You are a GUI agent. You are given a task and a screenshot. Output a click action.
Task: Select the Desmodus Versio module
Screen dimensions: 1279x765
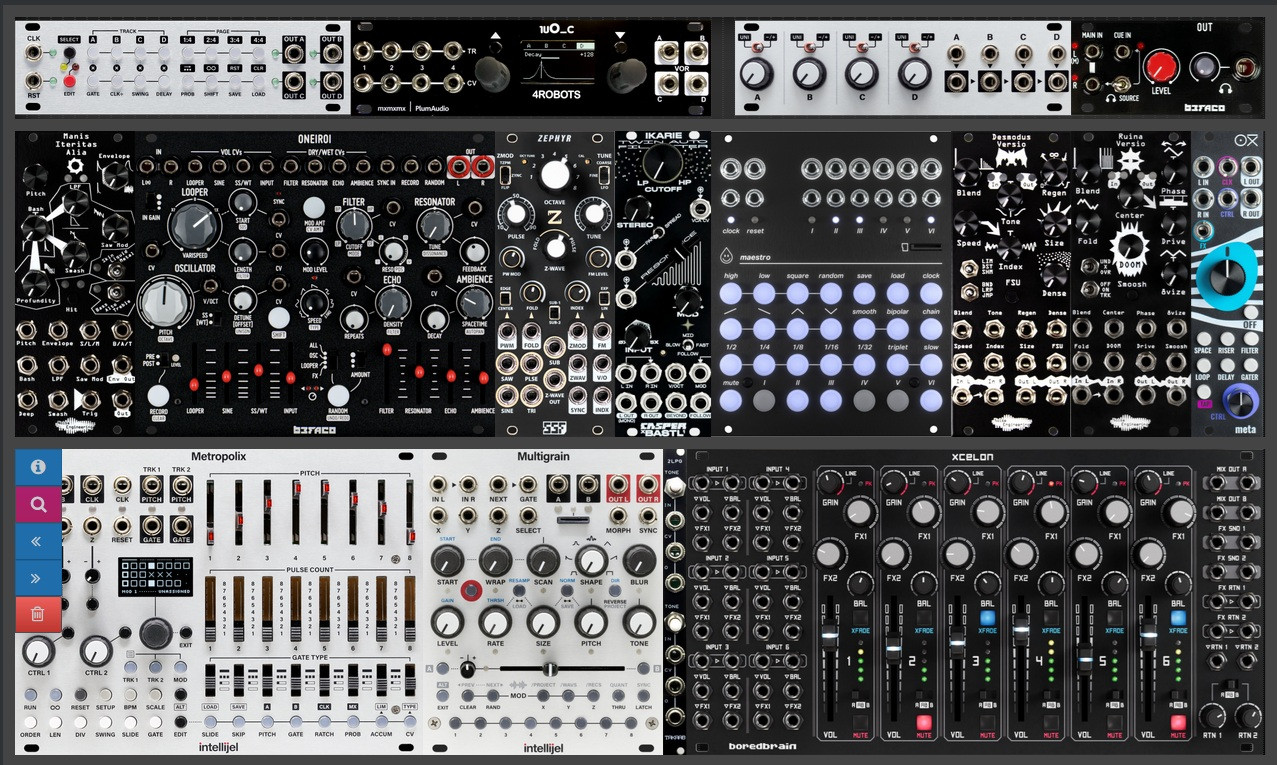click(1011, 284)
